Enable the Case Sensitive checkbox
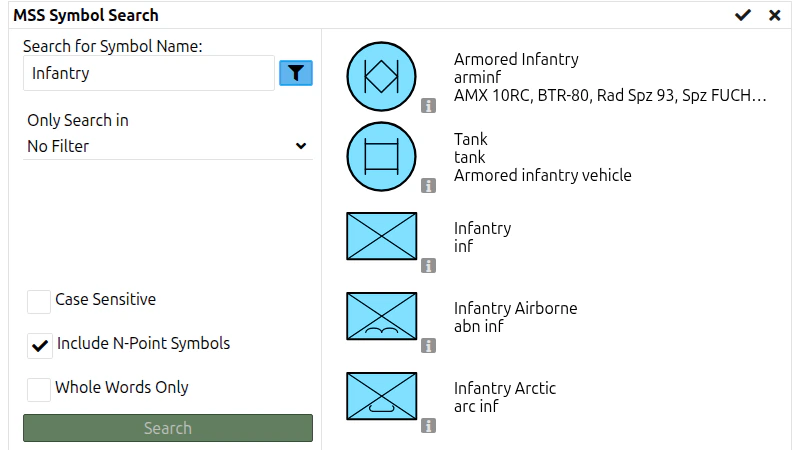Image resolution: width=800 pixels, height=450 pixels. [39, 302]
